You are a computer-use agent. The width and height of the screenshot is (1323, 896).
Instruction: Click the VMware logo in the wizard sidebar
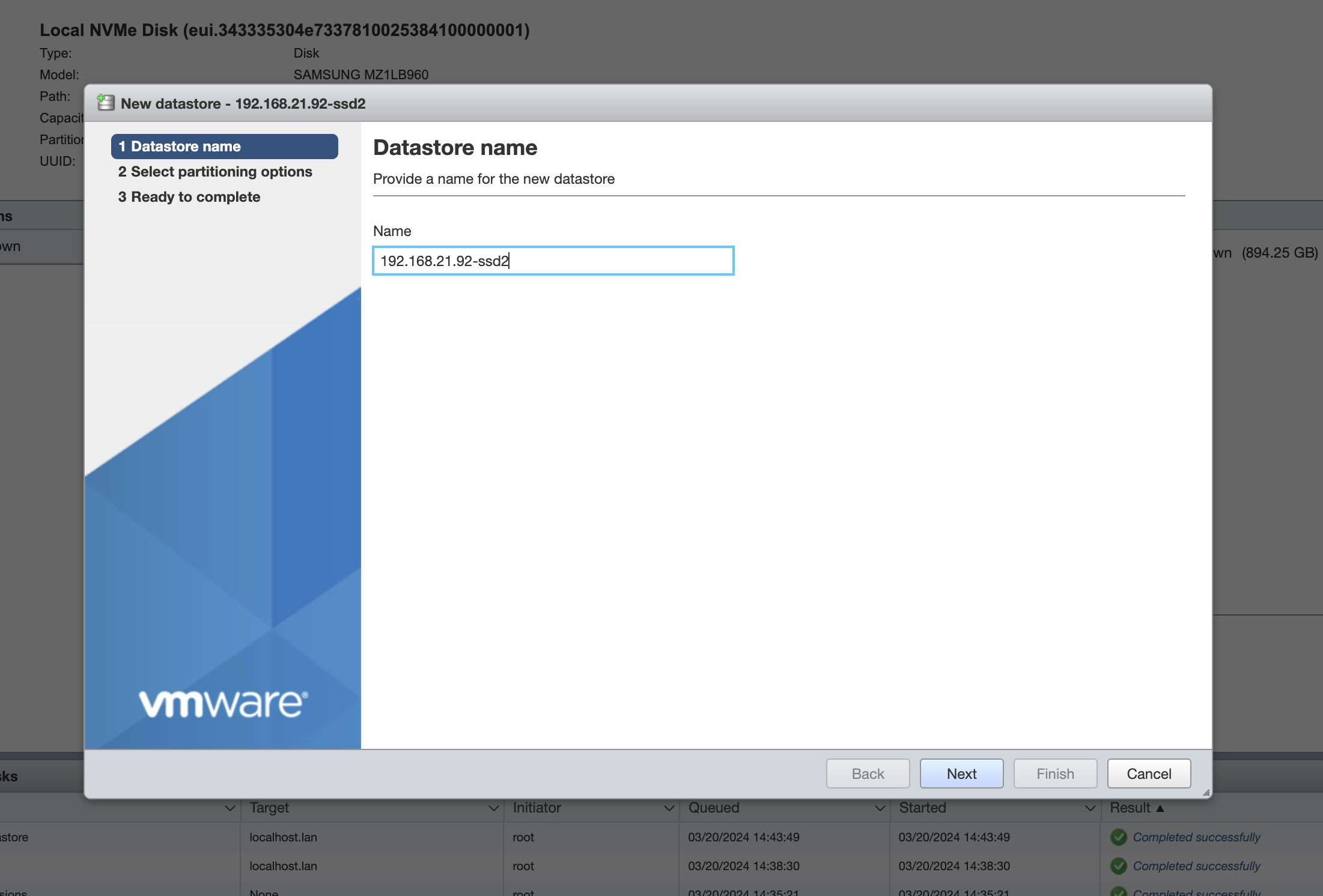coord(222,703)
